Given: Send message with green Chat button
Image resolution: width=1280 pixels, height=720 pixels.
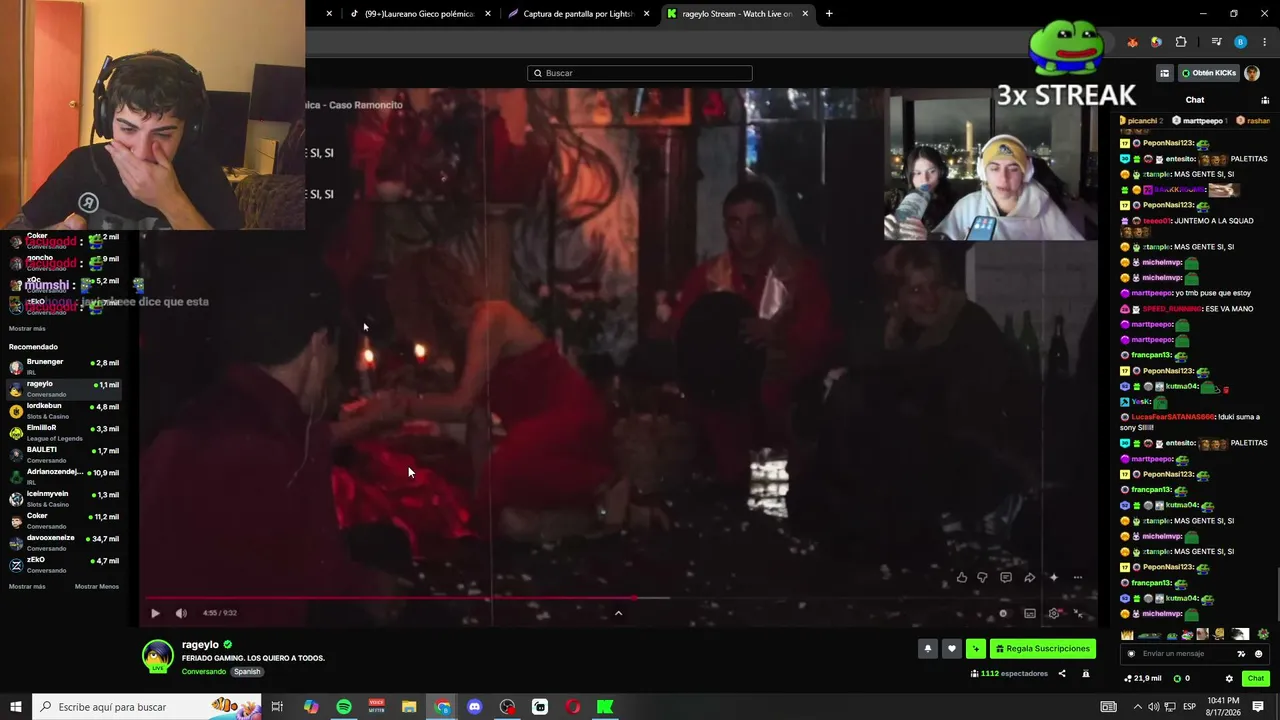Looking at the screenshot, I should [1256, 678].
